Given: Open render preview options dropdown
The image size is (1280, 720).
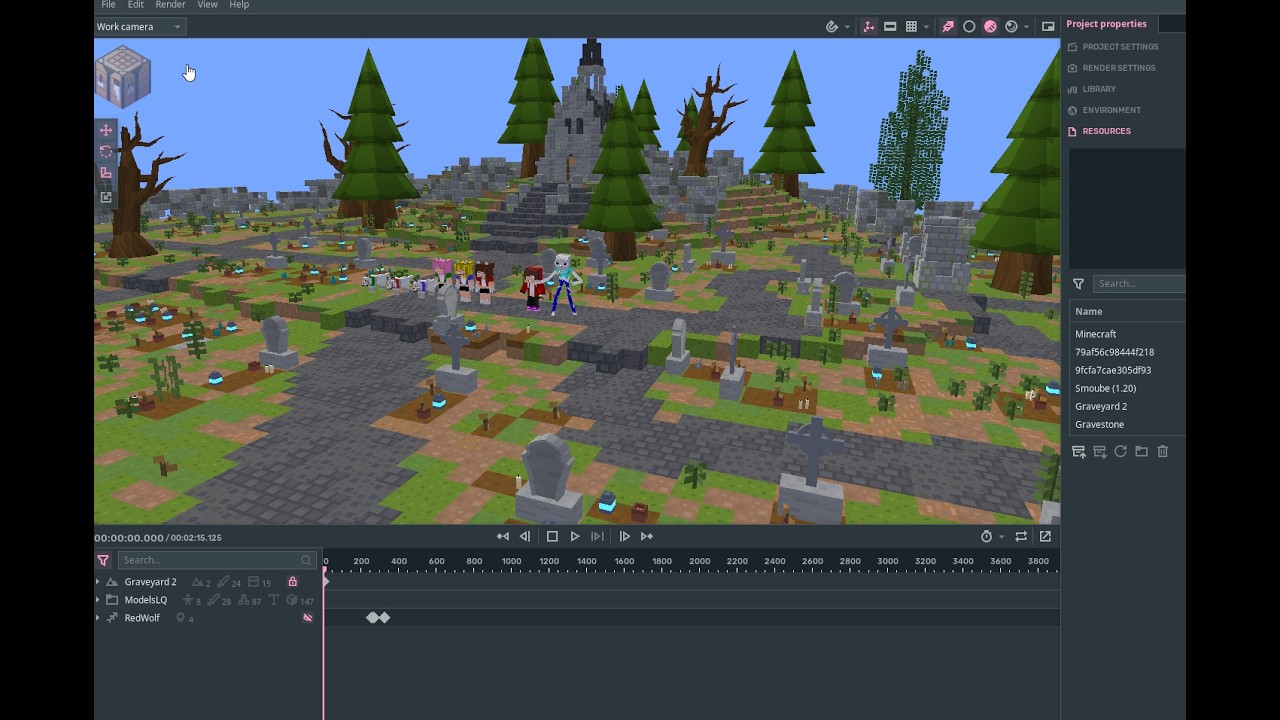Looking at the screenshot, I should [1026, 27].
